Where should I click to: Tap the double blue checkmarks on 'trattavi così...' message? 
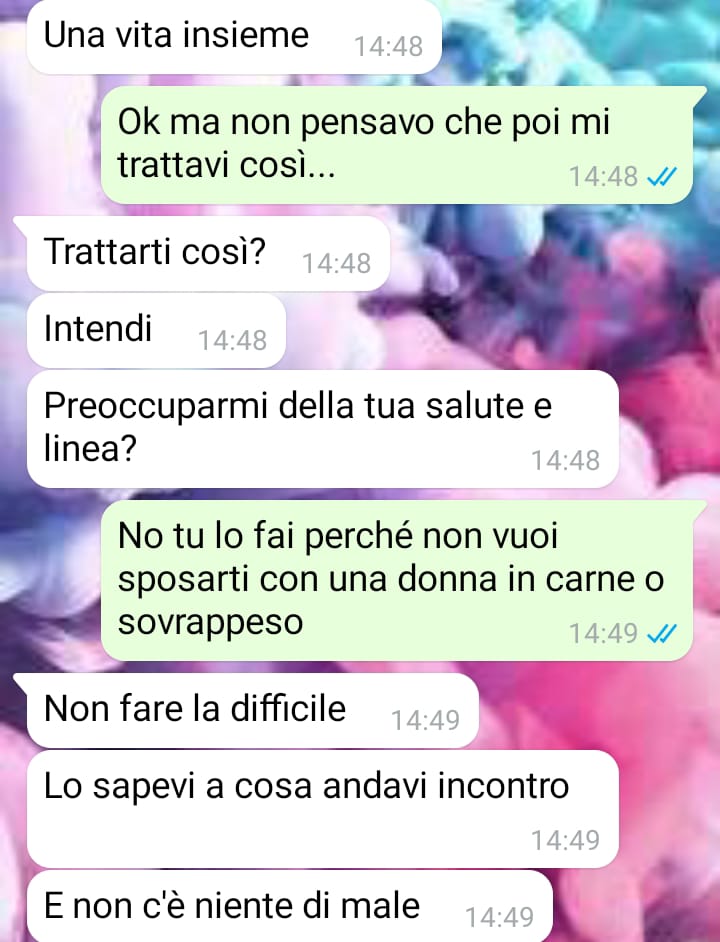662,177
